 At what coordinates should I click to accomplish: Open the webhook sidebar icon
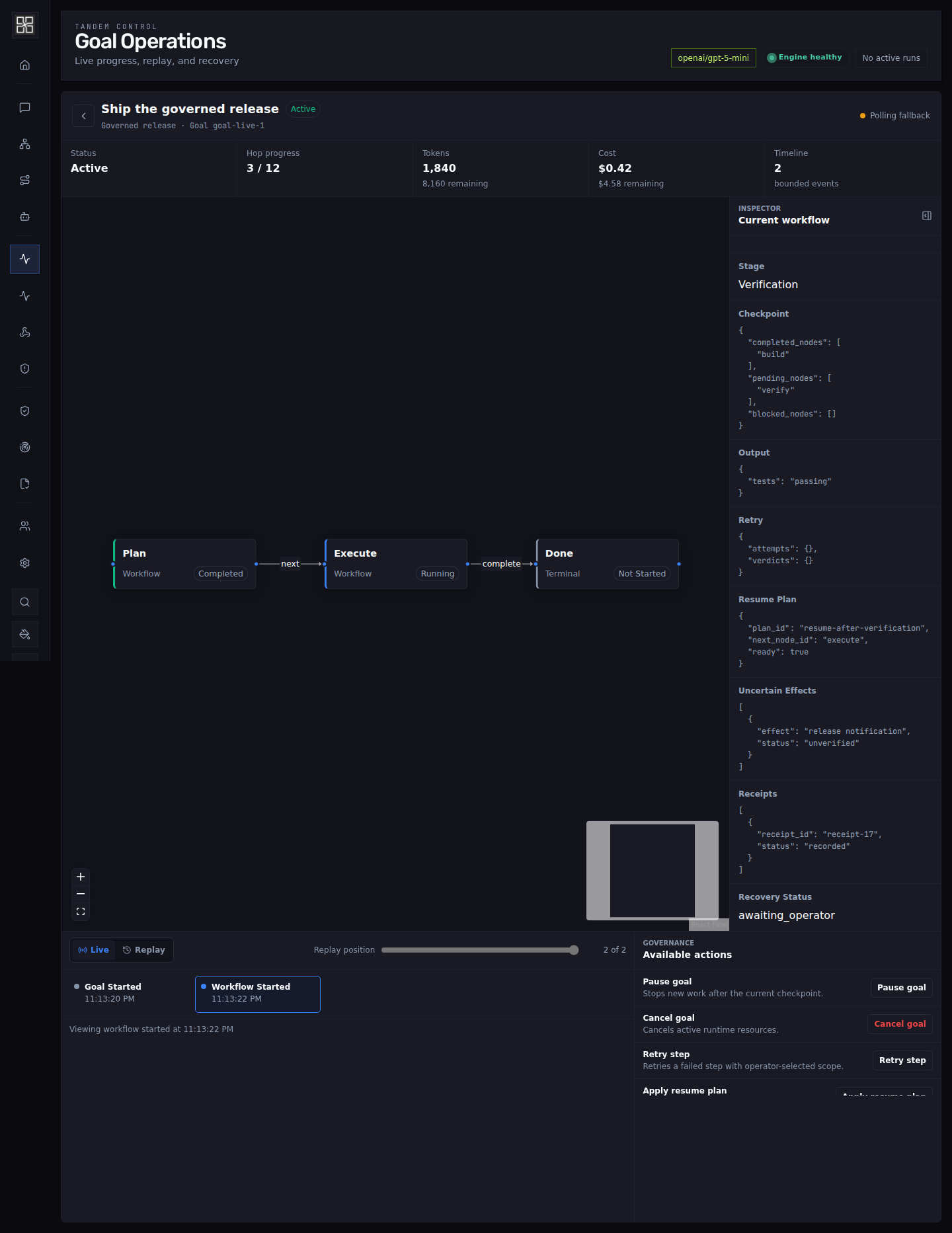(24, 333)
